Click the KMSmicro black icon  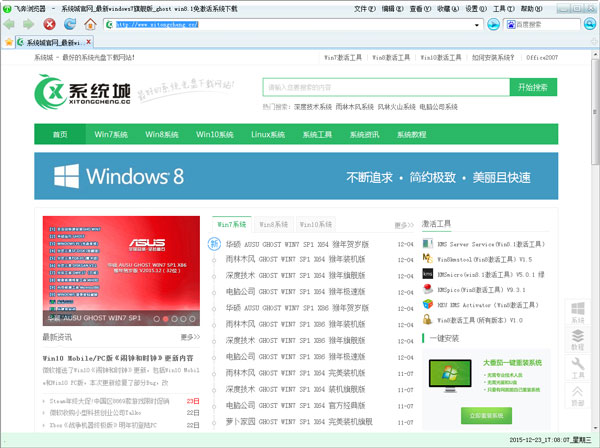[427, 274]
